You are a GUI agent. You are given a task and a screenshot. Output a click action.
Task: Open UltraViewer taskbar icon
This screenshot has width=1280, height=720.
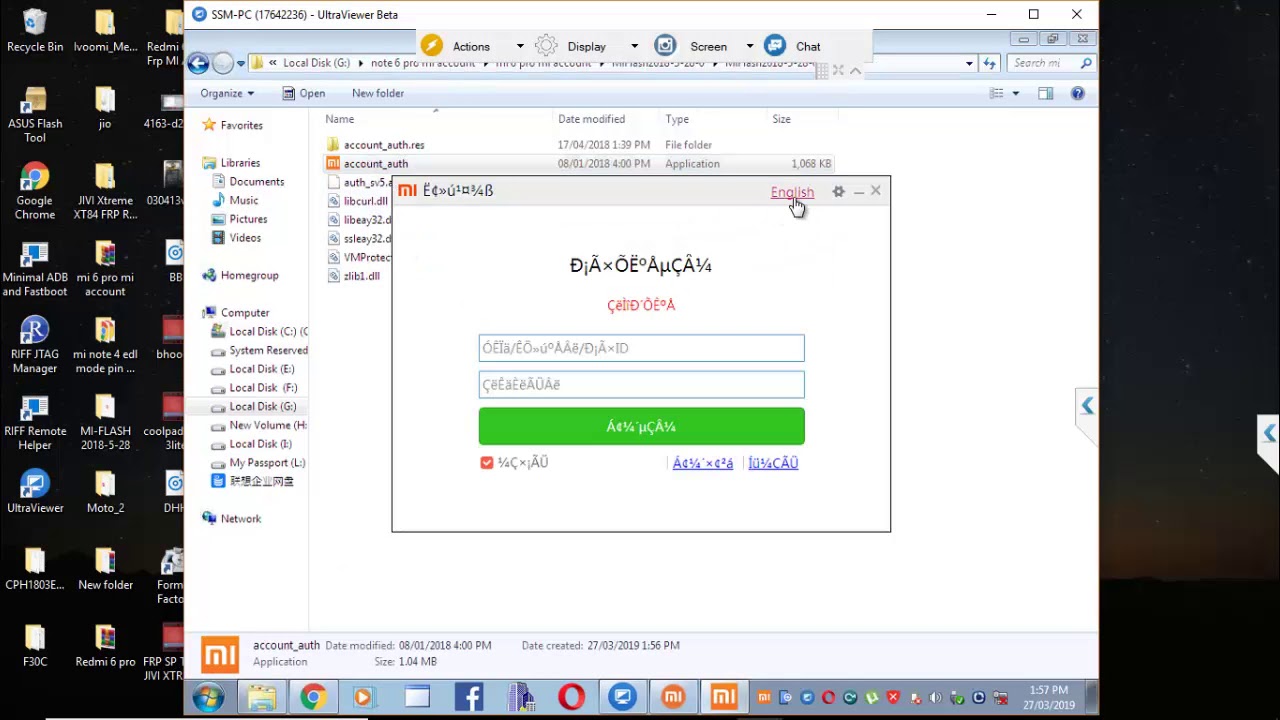point(623,697)
